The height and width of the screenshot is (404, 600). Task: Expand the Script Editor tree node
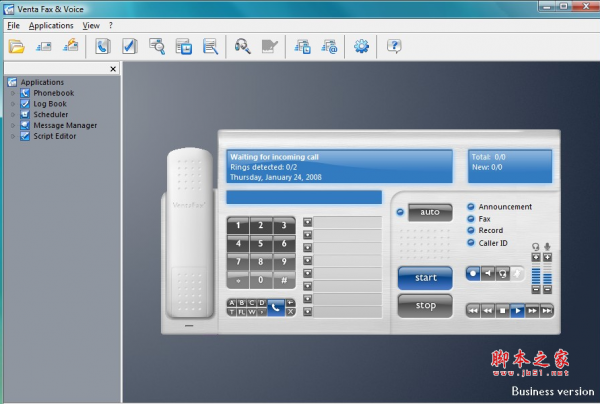click(13, 136)
